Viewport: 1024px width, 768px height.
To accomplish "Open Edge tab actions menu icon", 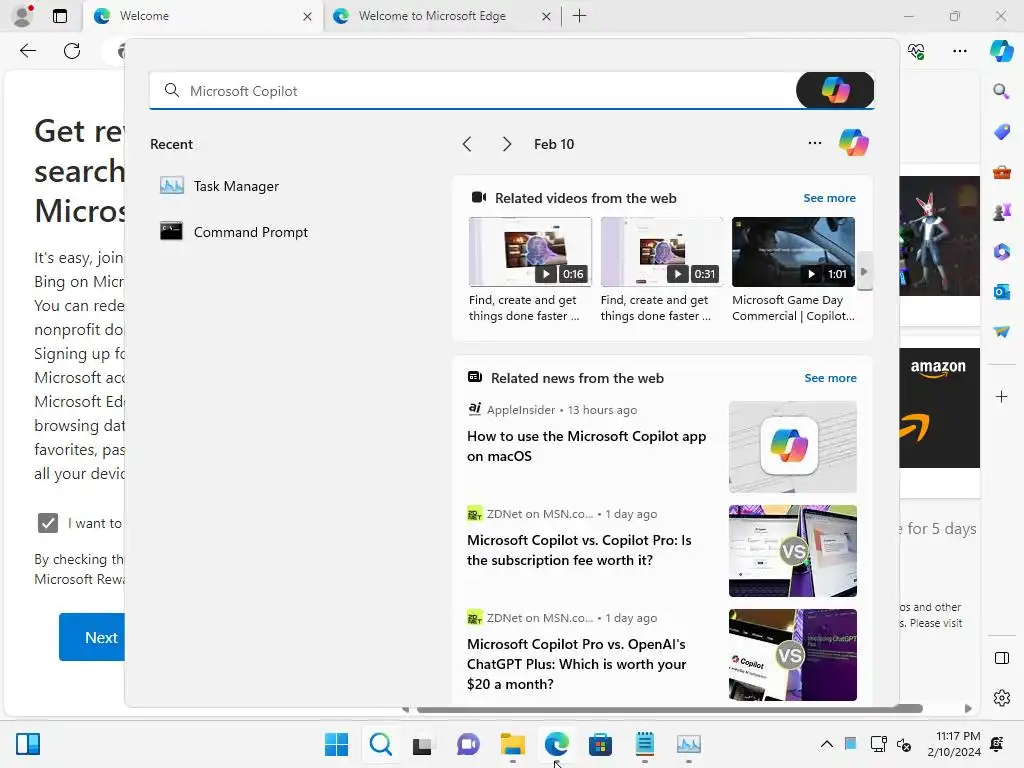I will coord(60,16).
